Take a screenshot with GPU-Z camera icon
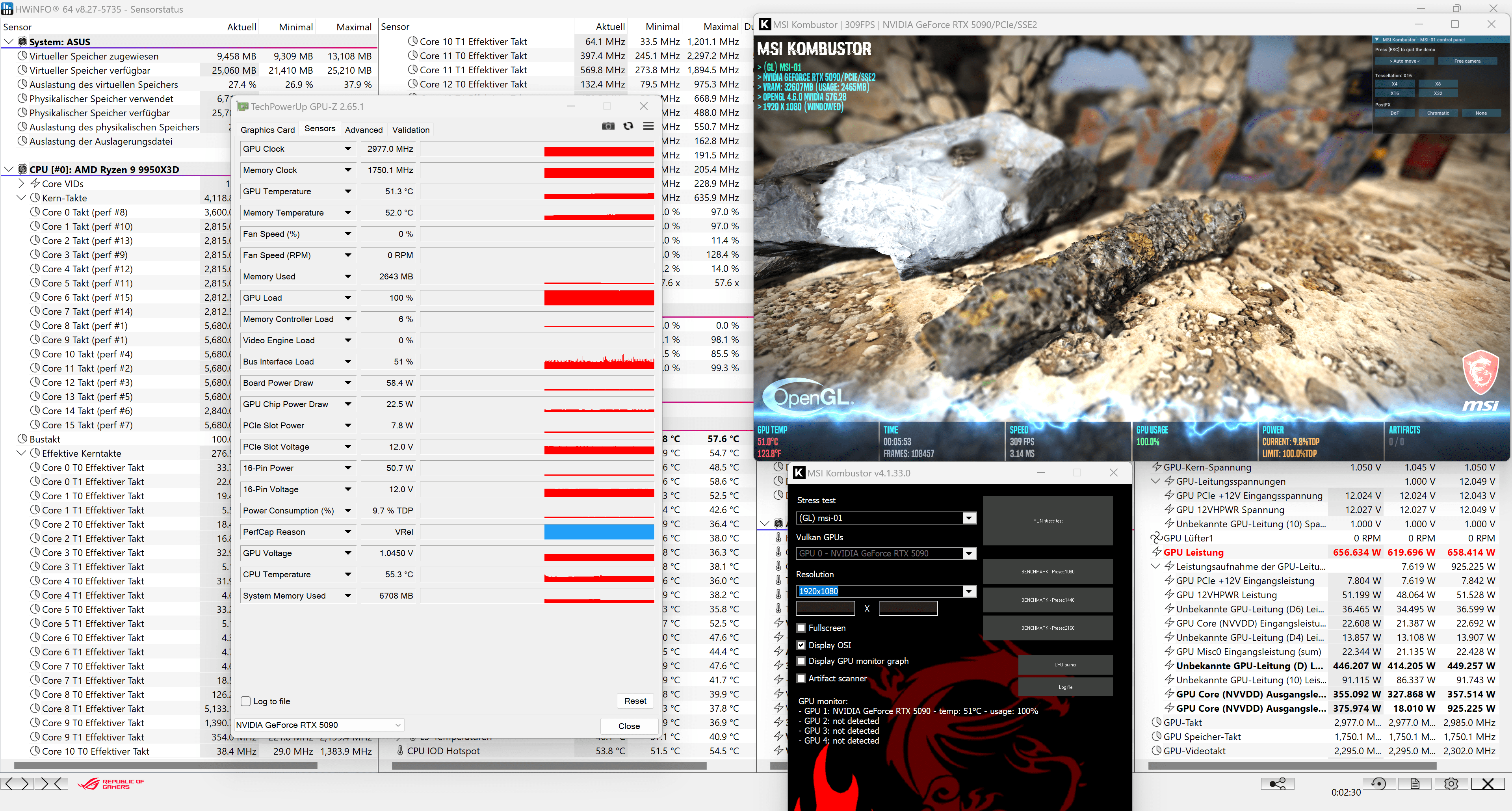 click(608, 126)
